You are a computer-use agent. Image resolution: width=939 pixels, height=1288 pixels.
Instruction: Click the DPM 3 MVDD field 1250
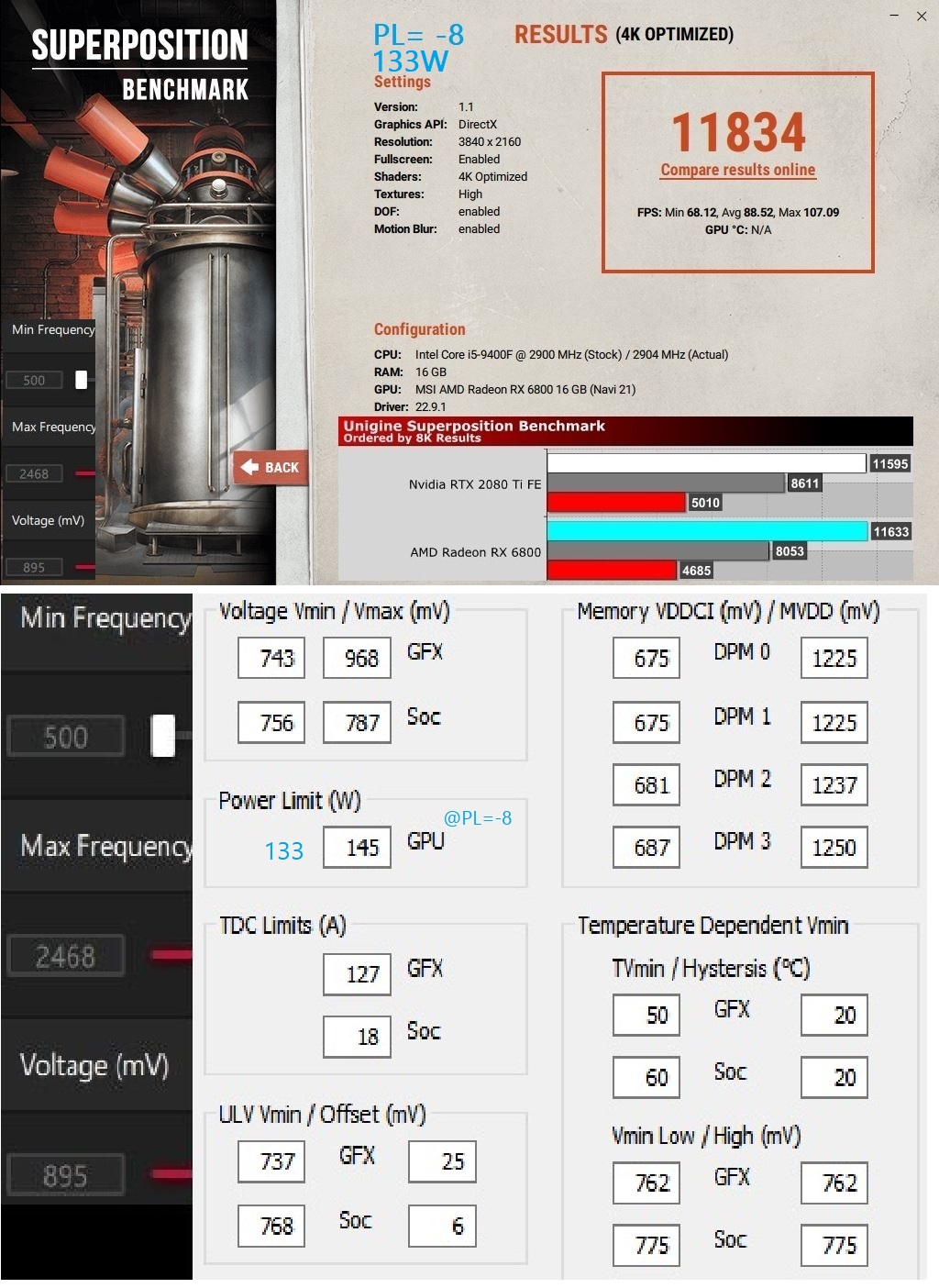coord(834,848)
